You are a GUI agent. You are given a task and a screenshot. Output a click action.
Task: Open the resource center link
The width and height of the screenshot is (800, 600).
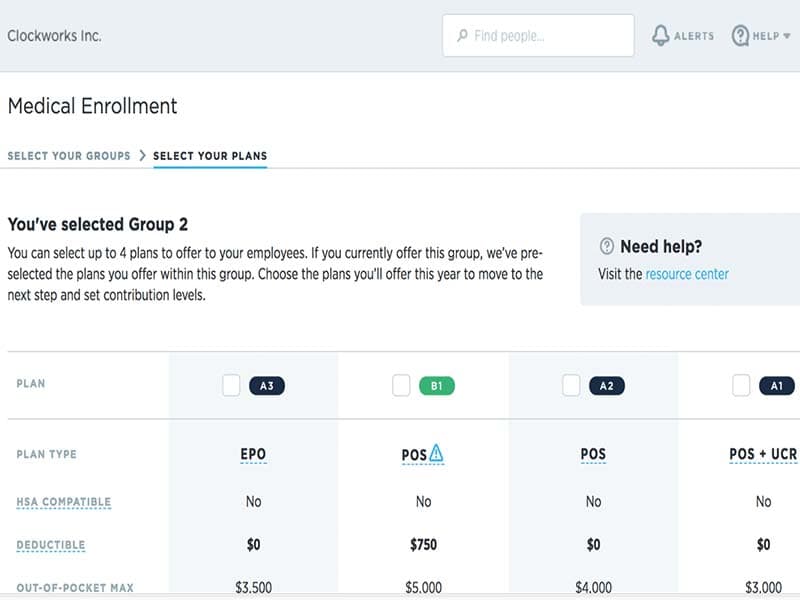point(687,274)
